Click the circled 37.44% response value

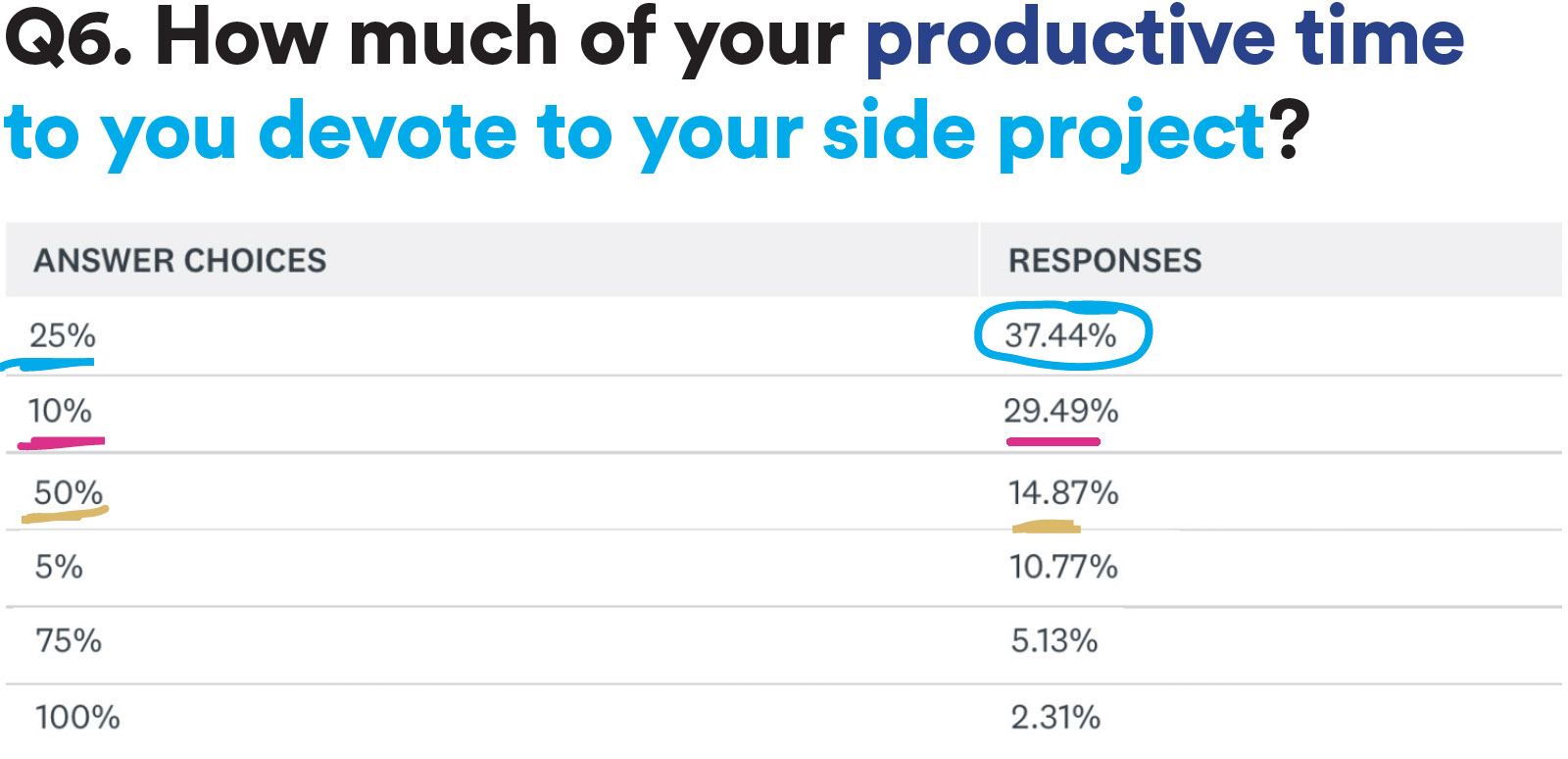click(x=1060, y=336)
